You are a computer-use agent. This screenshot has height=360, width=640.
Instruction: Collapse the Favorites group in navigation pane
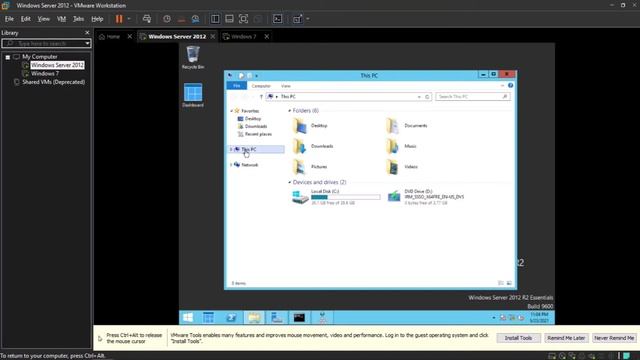[231, 111]
